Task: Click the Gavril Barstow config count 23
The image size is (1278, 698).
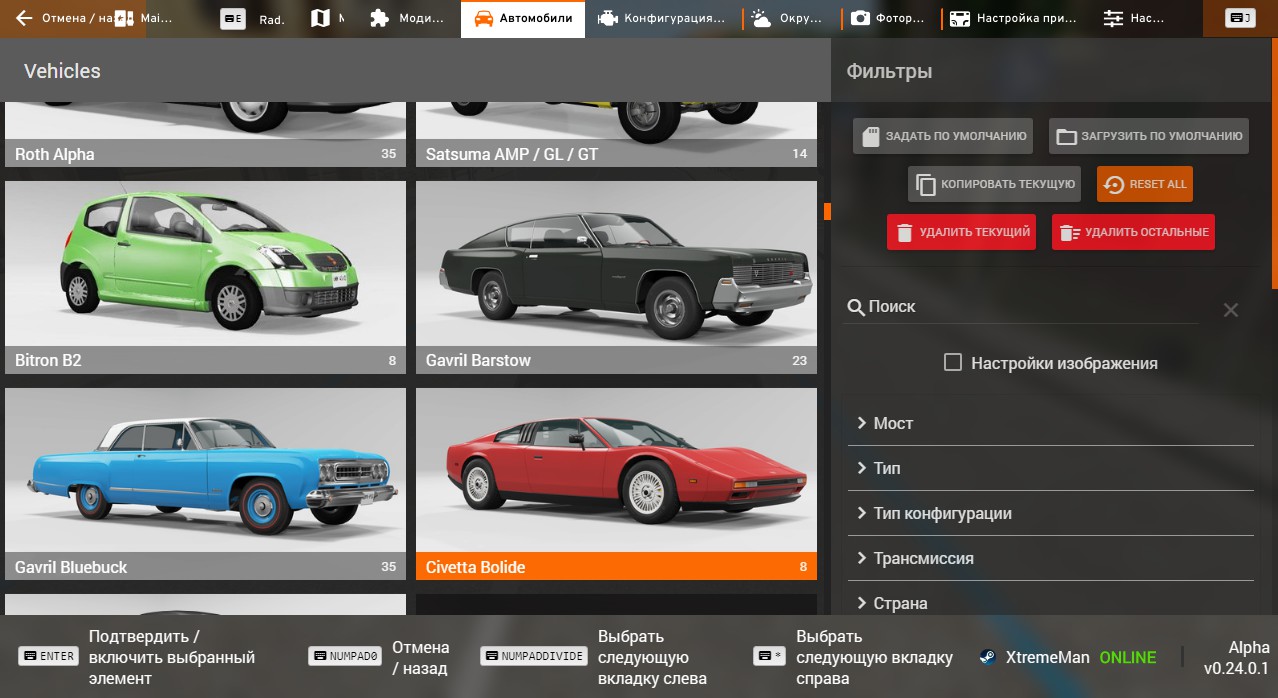Action: (x=799, y=361)
